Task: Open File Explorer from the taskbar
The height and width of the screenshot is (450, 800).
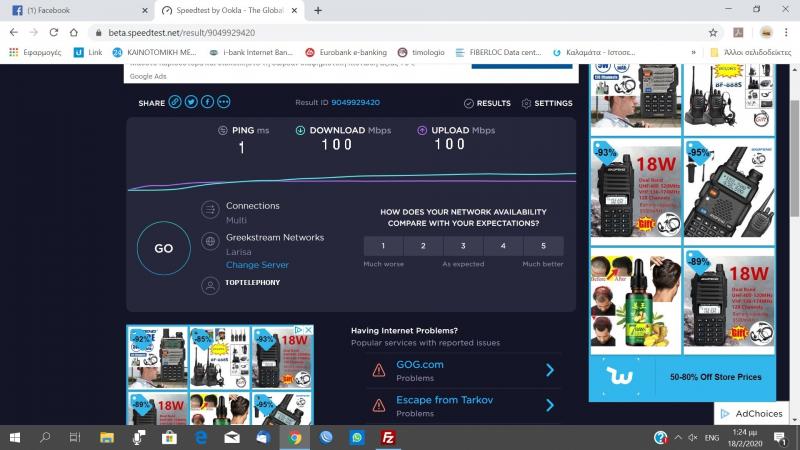Action: (107, 438)
